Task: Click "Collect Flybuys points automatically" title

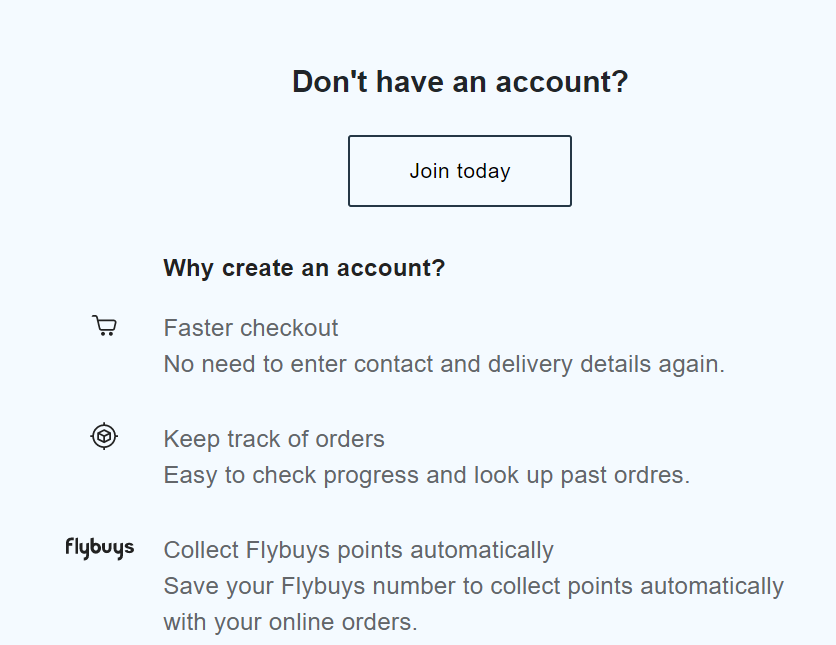Action: 358,550
